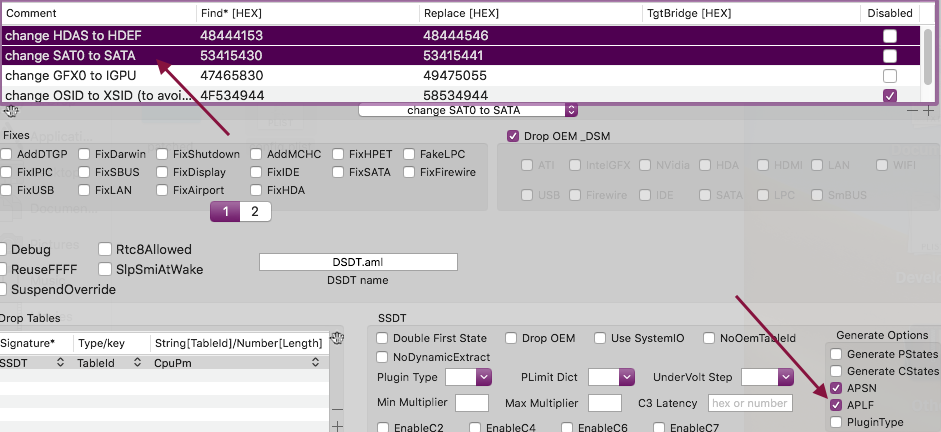Enable ReuseFFFF option
The width and height of the screenshot is (941, 432).
point(4,269)
